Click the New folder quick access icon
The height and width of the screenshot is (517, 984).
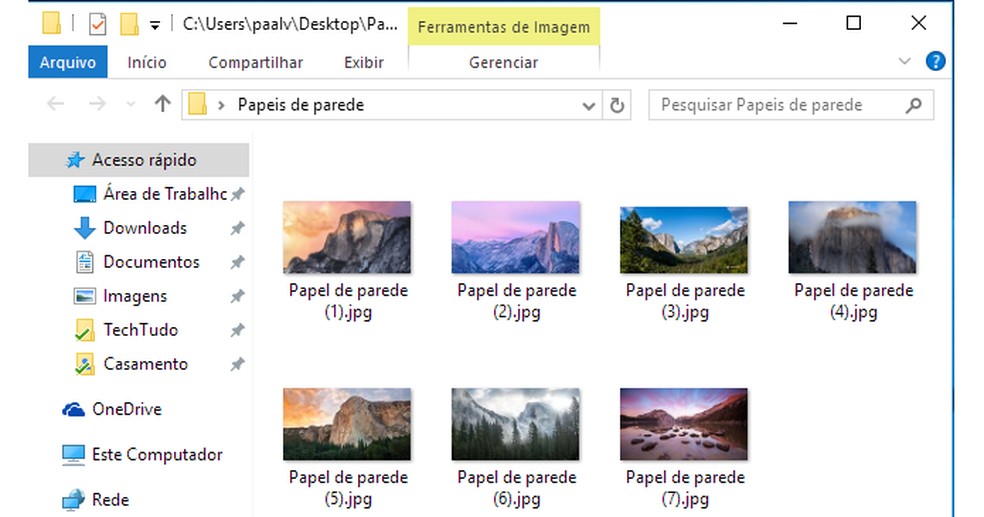click(129, 24)
